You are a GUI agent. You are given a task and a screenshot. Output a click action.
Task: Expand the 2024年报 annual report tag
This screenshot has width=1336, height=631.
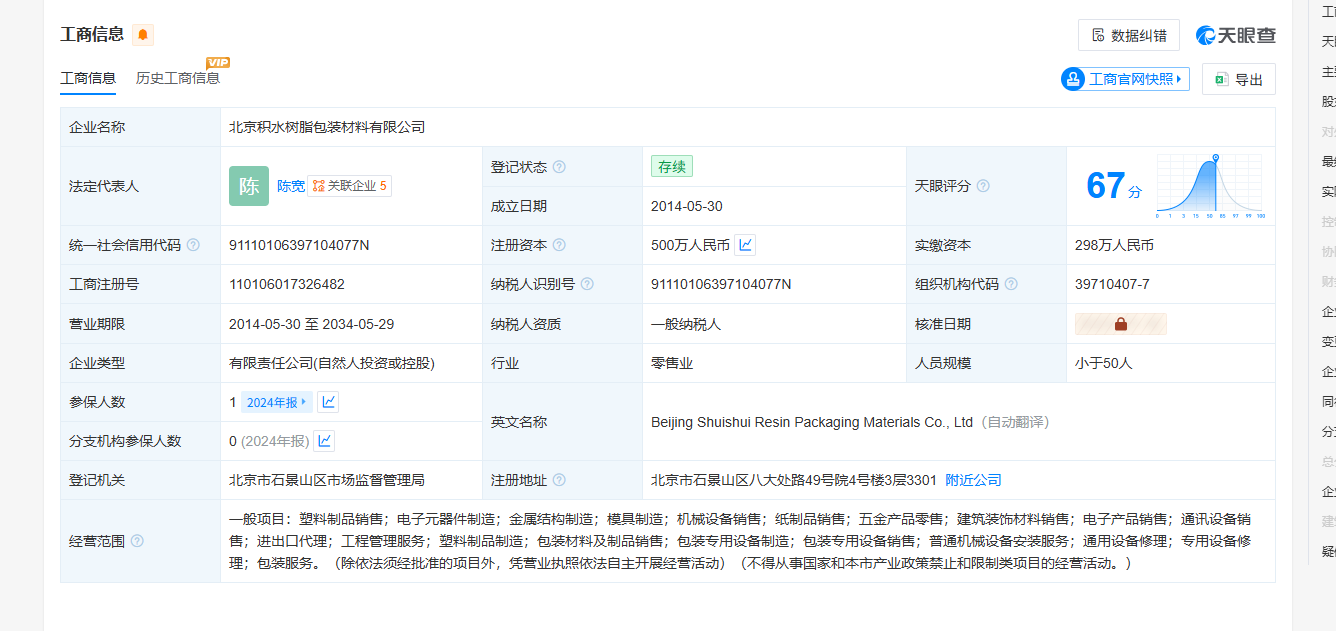point(277,402)
